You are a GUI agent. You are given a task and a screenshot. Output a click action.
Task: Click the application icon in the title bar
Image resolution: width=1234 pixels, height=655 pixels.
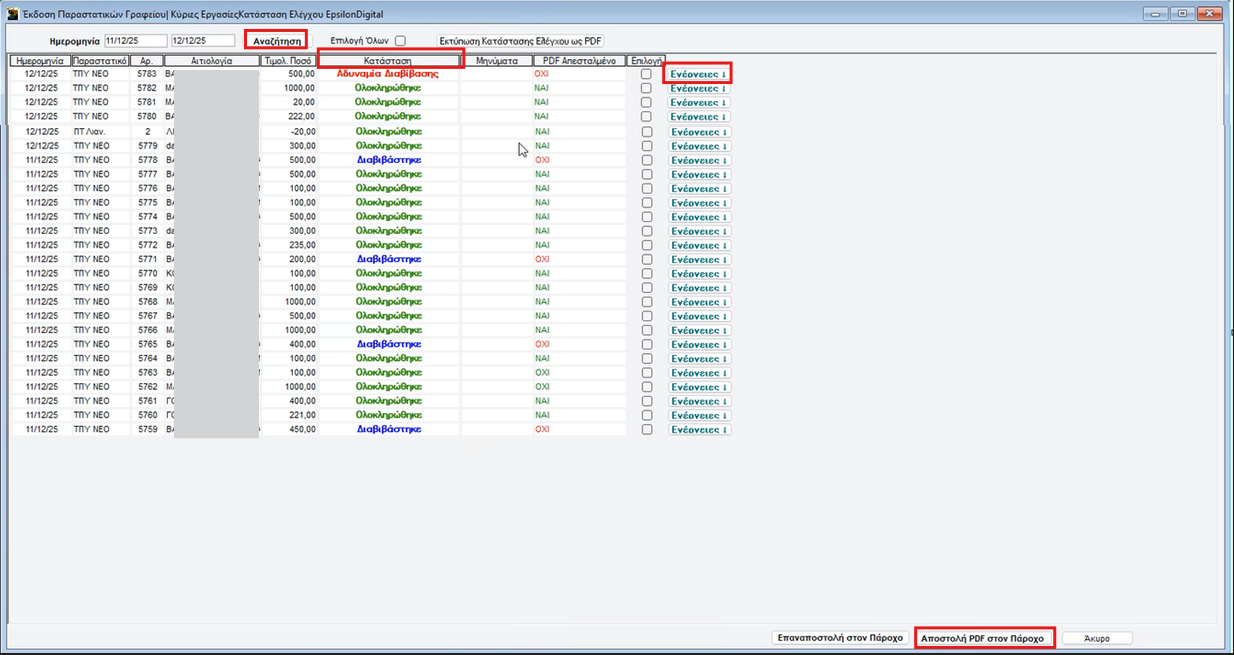(x=12, y=14)
